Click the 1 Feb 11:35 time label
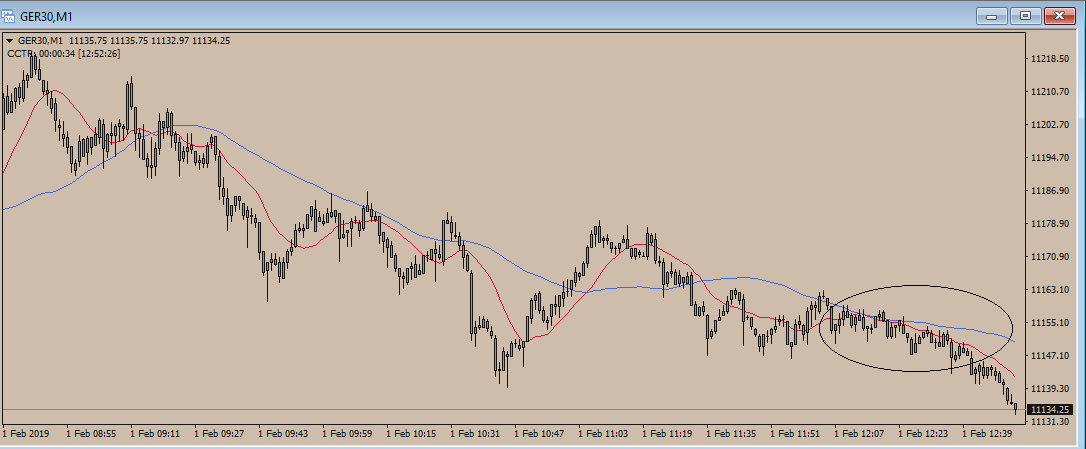The image size is (1086, 449). 731,434
